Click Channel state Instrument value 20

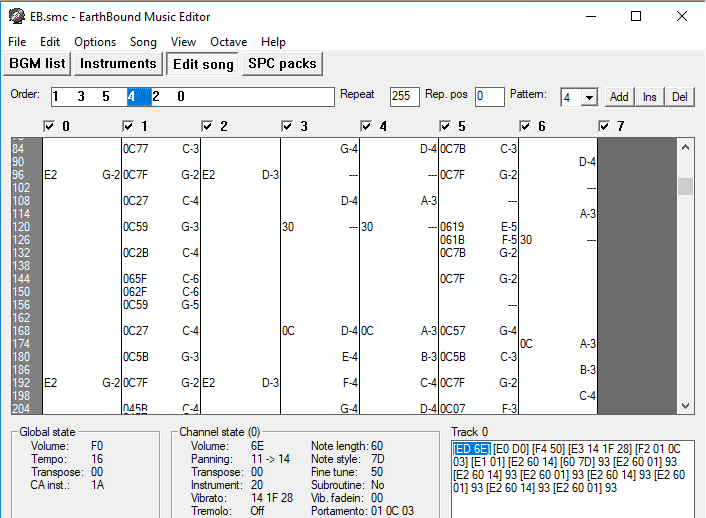point(257,485)
